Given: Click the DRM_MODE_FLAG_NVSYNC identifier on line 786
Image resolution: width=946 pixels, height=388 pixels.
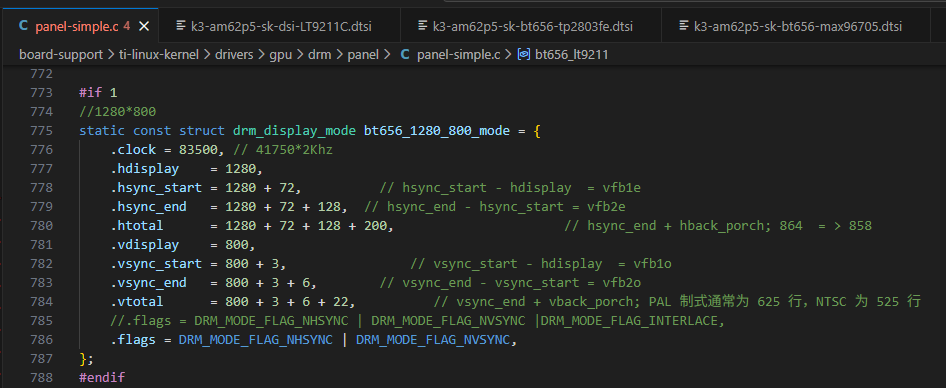Looking at the screenshot, I should (x=433, y=340).
